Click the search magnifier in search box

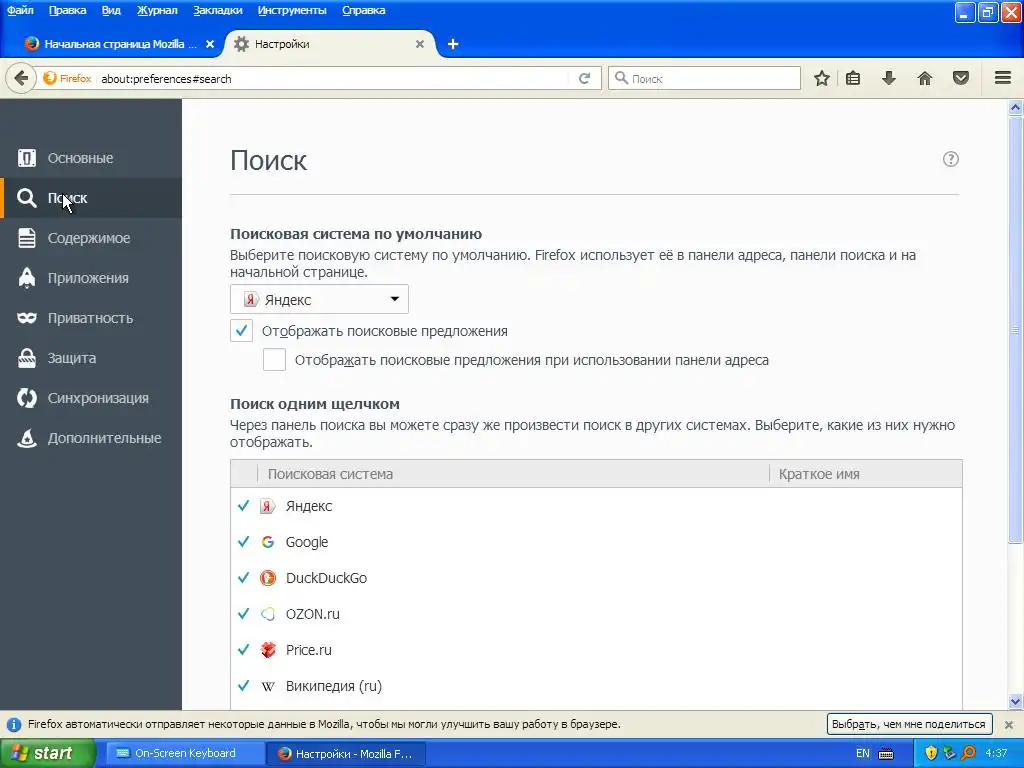[622, 78]
